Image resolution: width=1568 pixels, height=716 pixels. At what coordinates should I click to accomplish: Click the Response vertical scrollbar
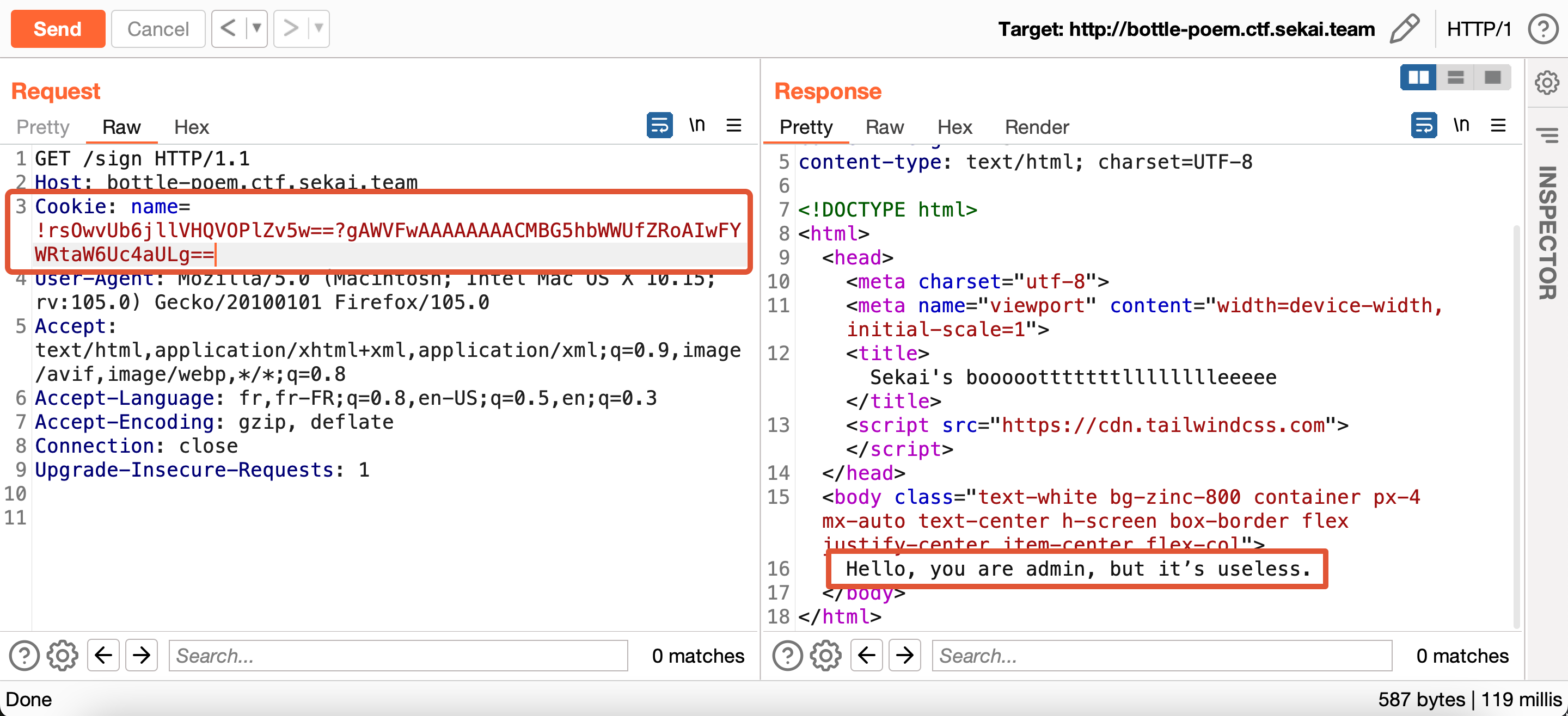pos(1517,426)
